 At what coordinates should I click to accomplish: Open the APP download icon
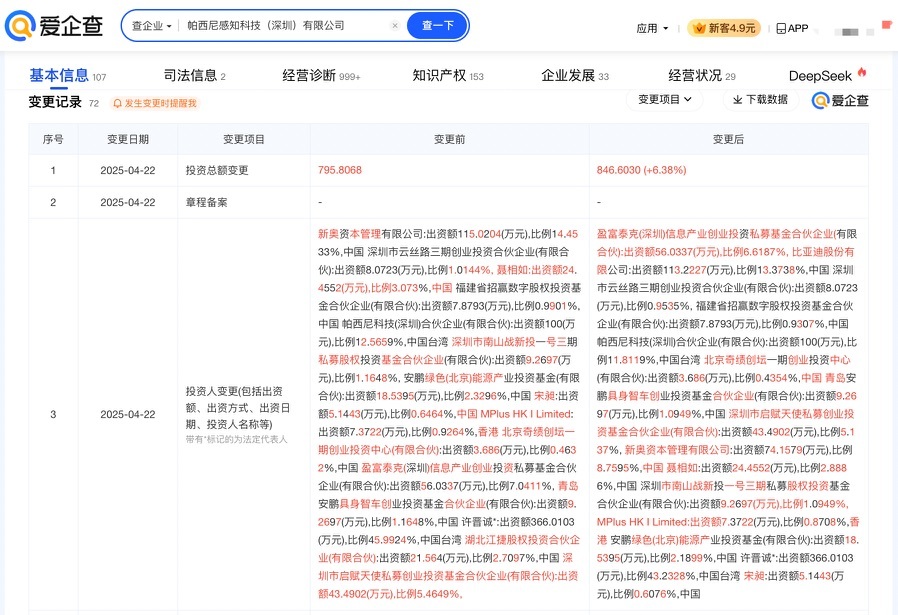tap(781, 28)
